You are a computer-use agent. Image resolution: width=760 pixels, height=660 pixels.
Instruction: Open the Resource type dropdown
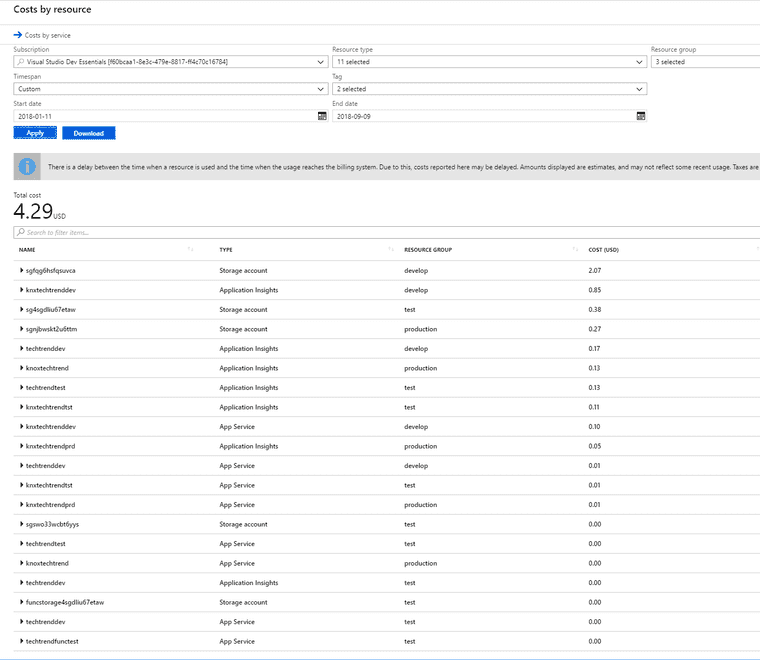tap(490, 62)
